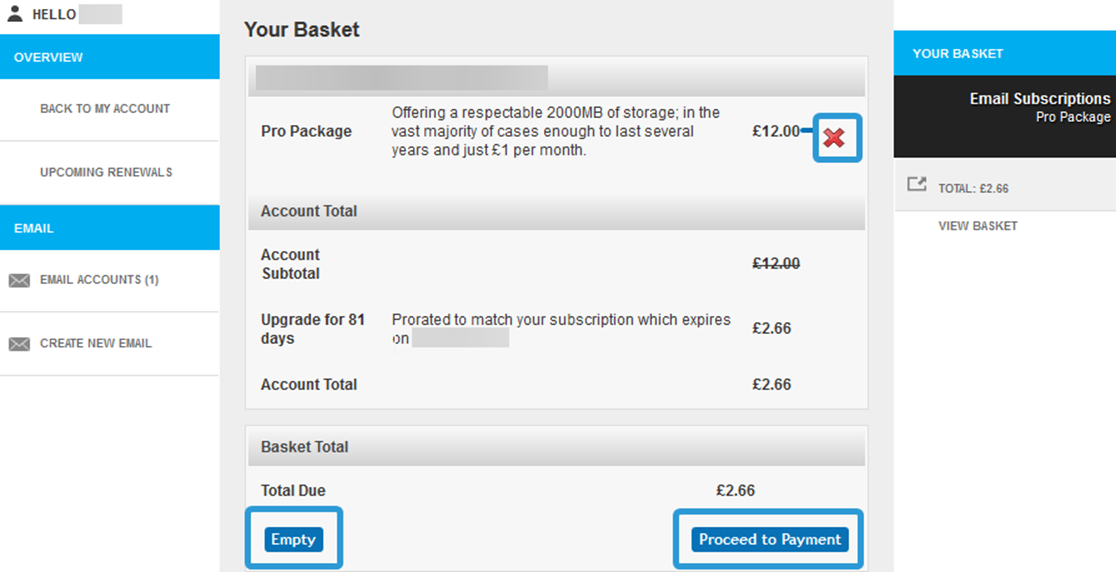Click the envelope icon beside Create New Email
This screenshot has height=584, width=1118.
pos(19,344)
